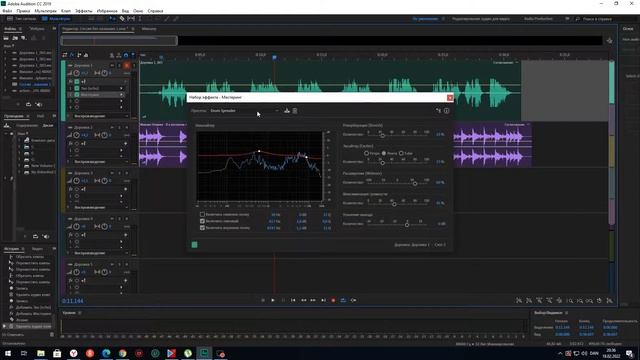Switch to the Multitrack editor view
The height and width of the screenshot is (360, 640).
pos(56,19)
